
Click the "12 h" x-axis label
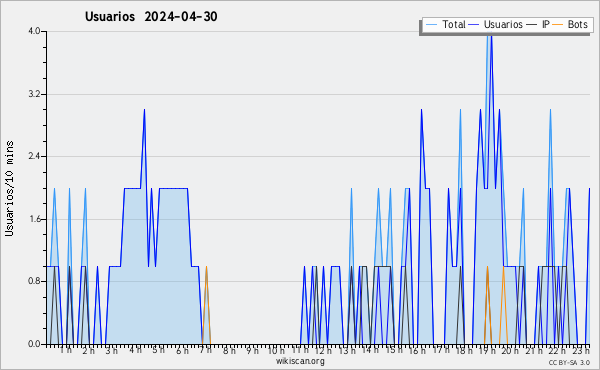[x=323, y=350]
